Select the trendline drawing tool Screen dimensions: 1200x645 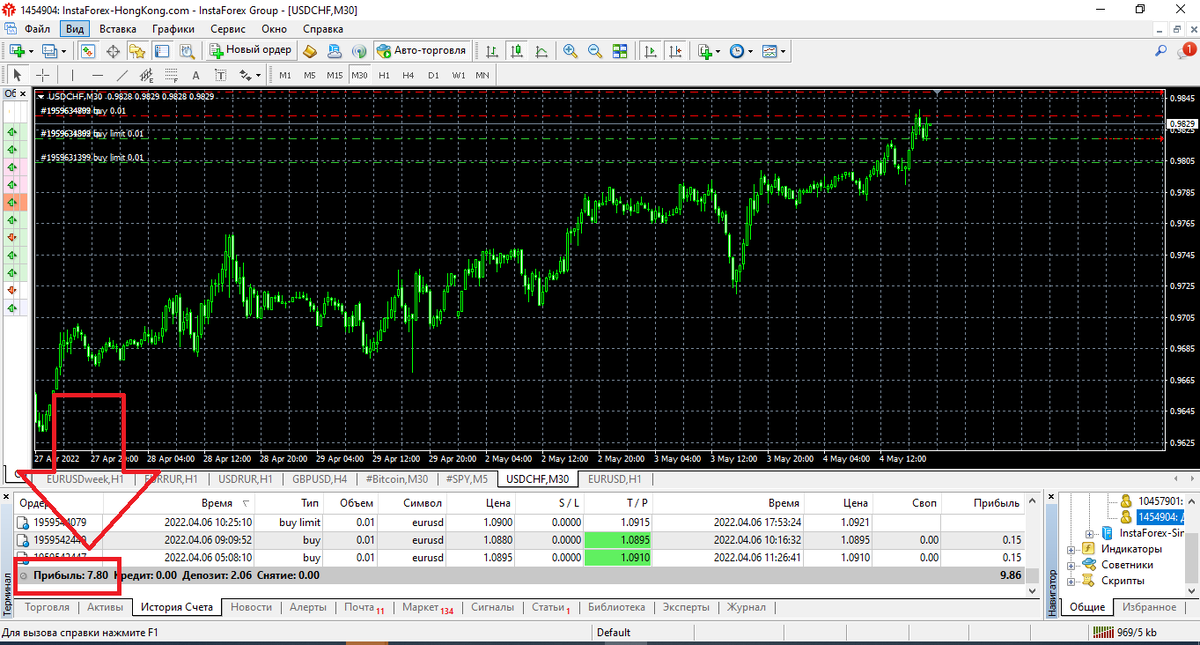click(x=122, y=75)
